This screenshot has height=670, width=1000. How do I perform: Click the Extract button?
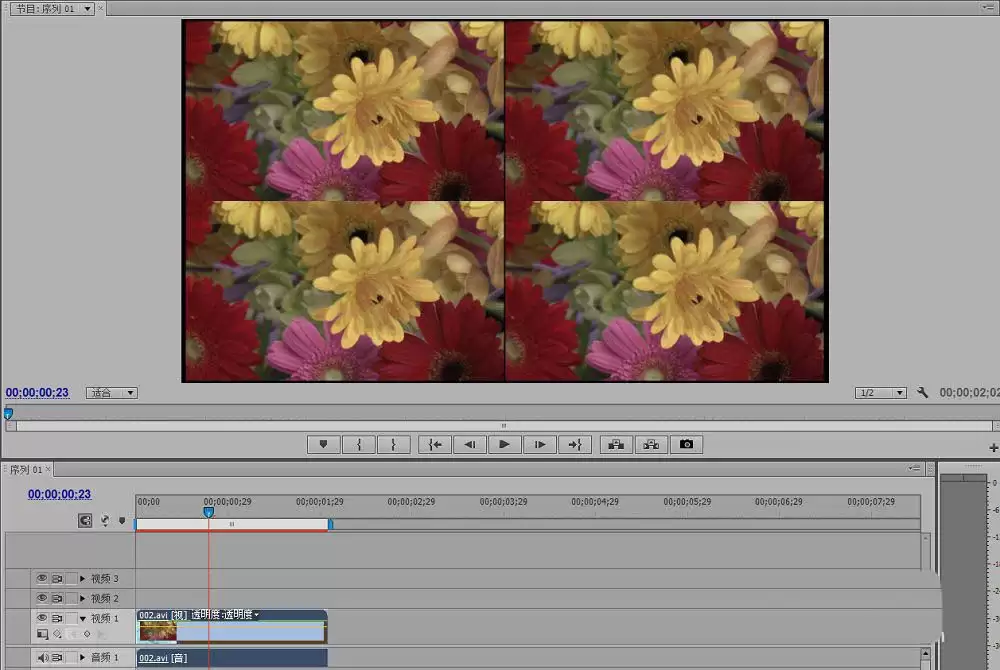pos(651,444)
